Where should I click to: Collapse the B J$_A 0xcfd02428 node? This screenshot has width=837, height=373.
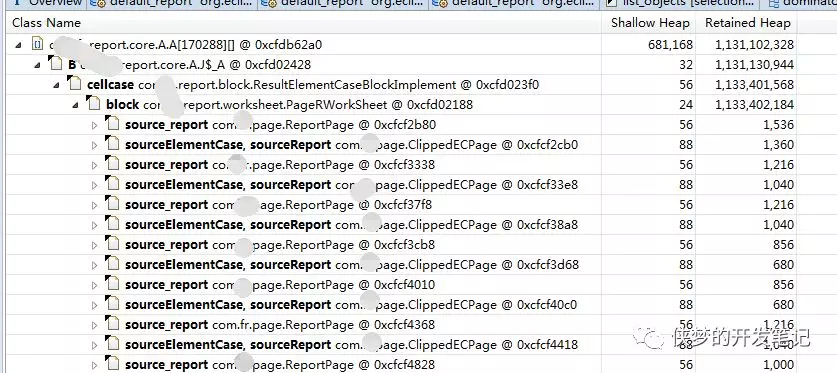(x=37, y=65)
